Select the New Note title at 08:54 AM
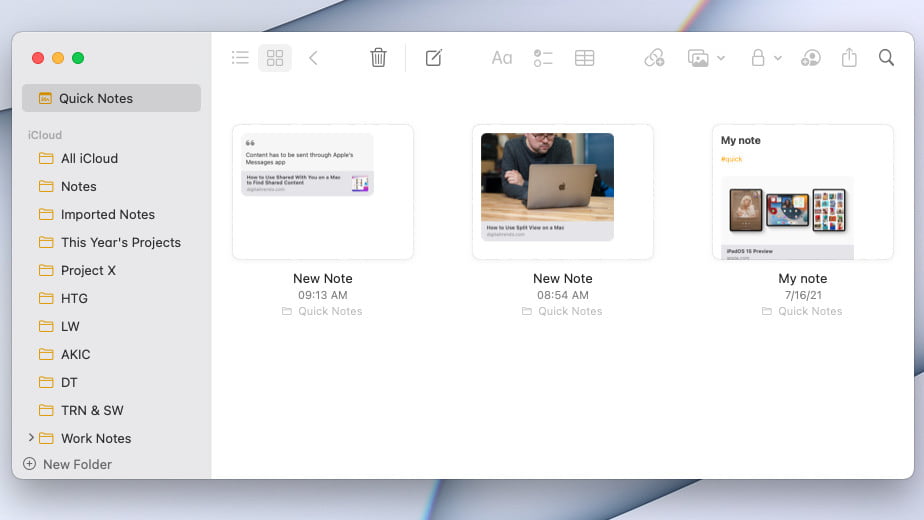 [x=563, y=278]
